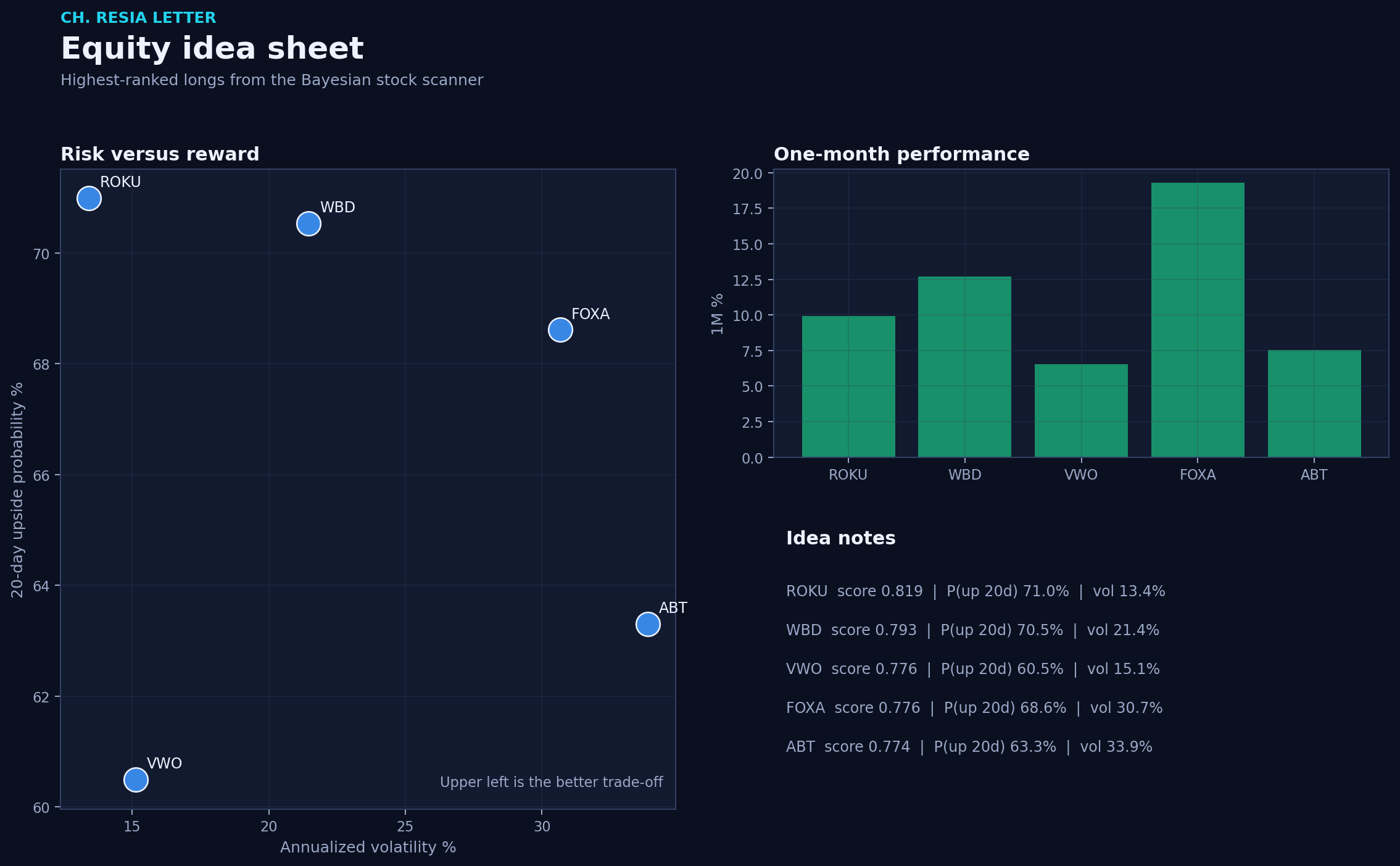The width and height of the screenshot is (1400, 866).
Task: Click the 'CH. RESIA LETTER' header text
Action: tap(138, 18)
